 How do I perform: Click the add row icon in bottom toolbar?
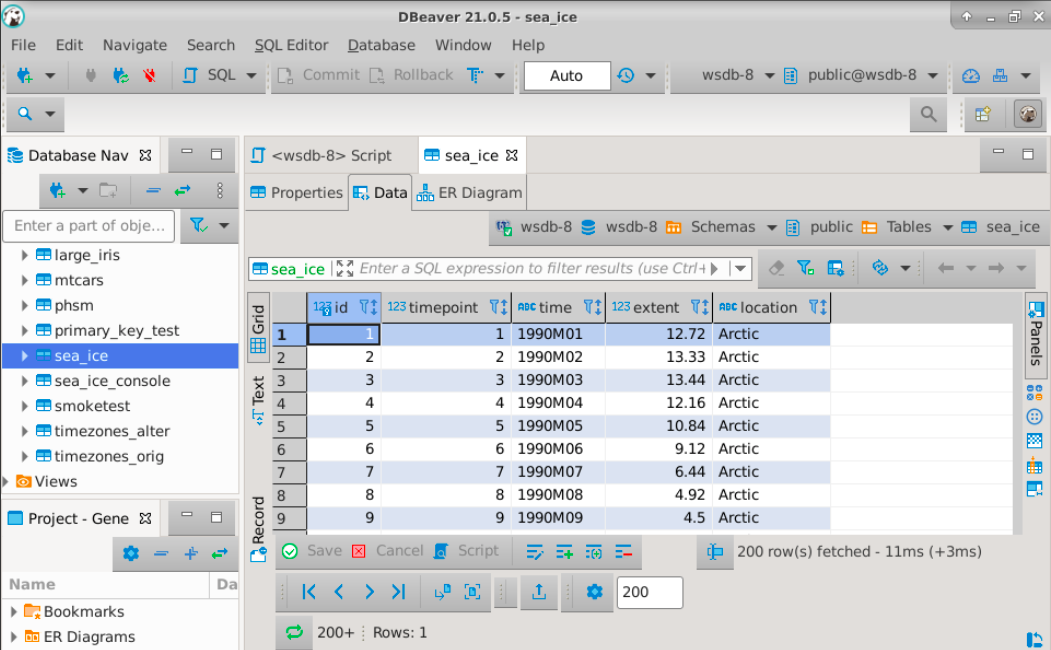(564, 552)
